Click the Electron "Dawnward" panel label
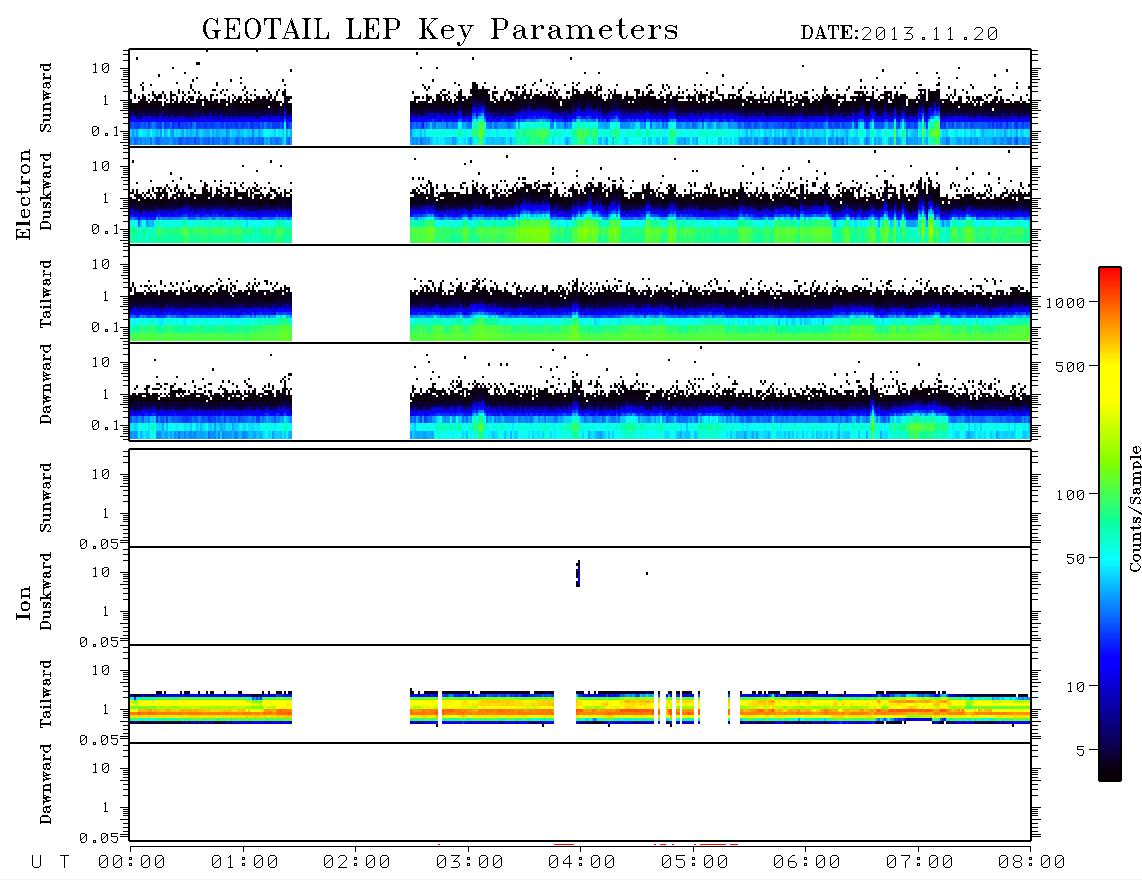 [x=46, y=384]
